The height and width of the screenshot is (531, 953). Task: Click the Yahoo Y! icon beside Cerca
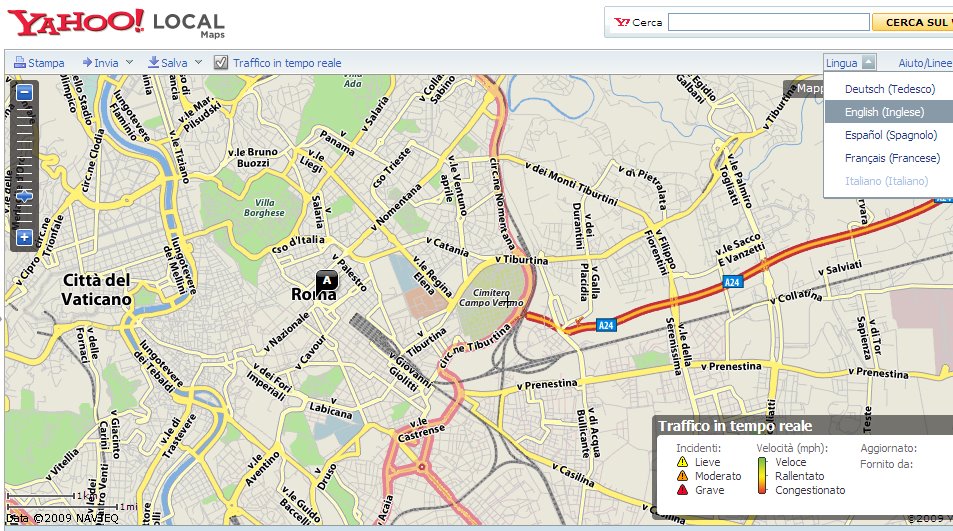tap(622, 22)
